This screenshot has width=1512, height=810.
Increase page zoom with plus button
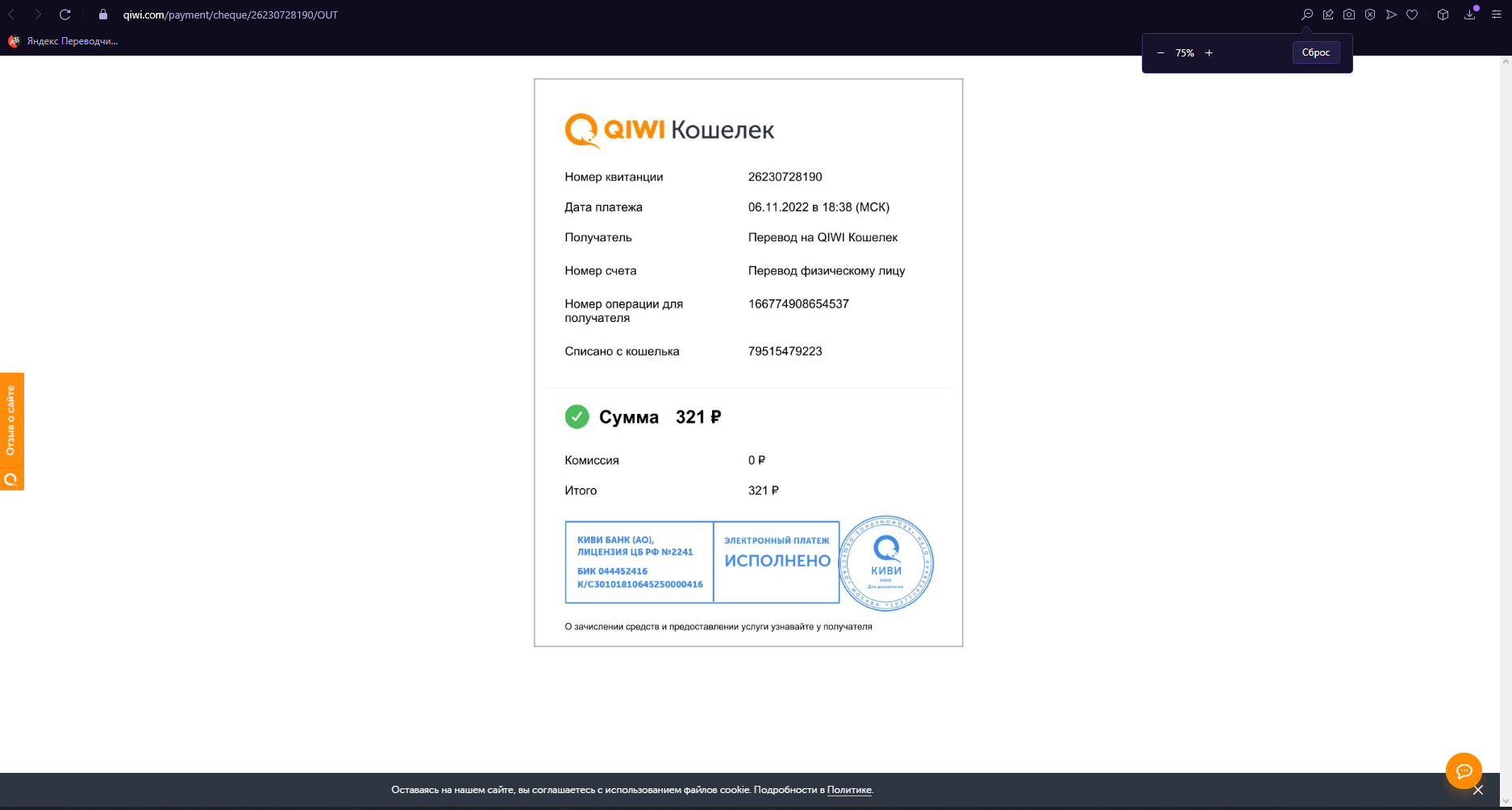point(1209,53)
